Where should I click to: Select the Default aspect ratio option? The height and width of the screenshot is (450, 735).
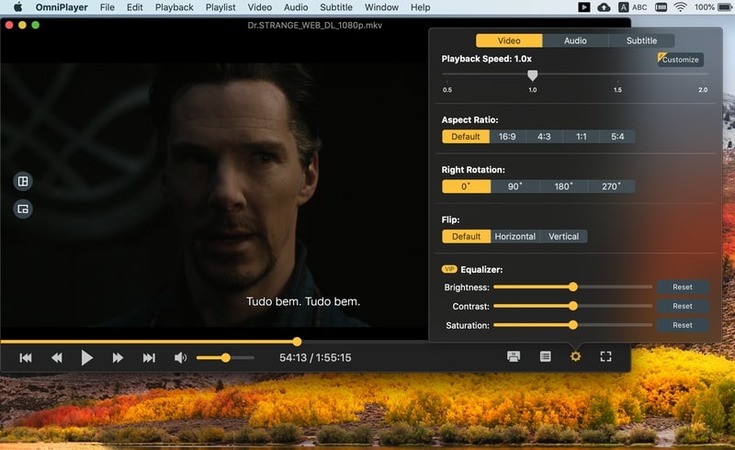[465, 136]
